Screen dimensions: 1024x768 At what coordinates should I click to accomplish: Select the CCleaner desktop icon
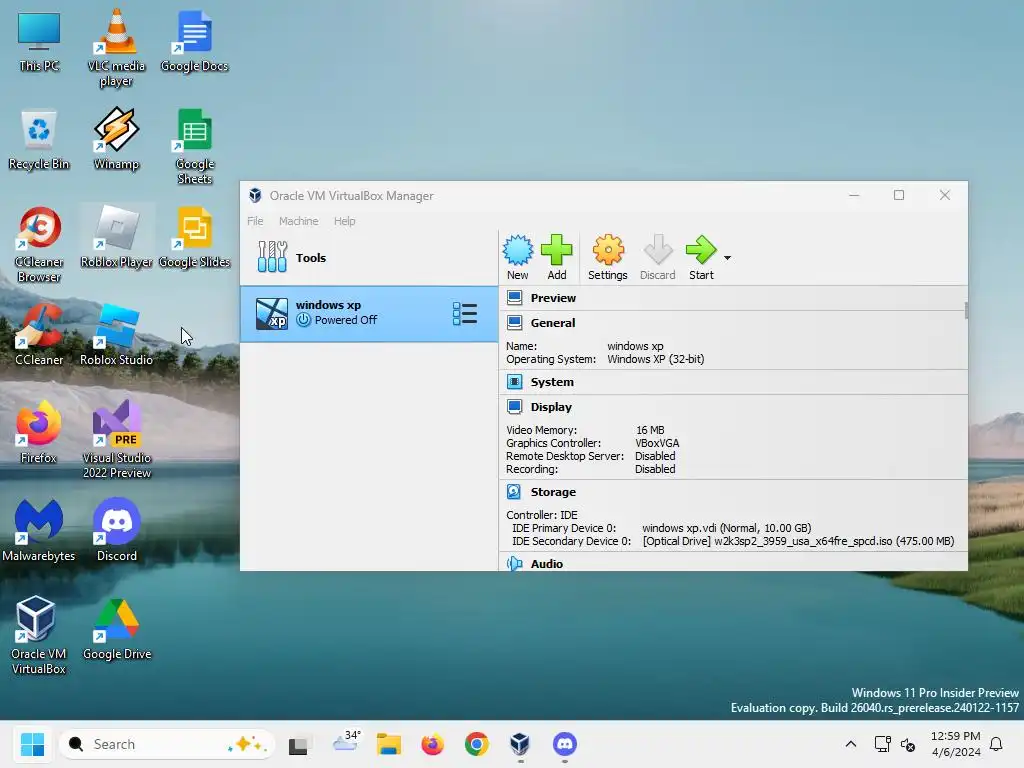pos(39,334)
